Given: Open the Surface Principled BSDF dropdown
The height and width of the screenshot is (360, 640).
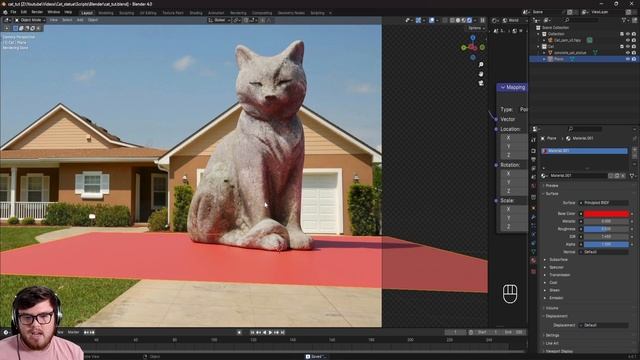Looking at the screenshot, I should (604, 203).
